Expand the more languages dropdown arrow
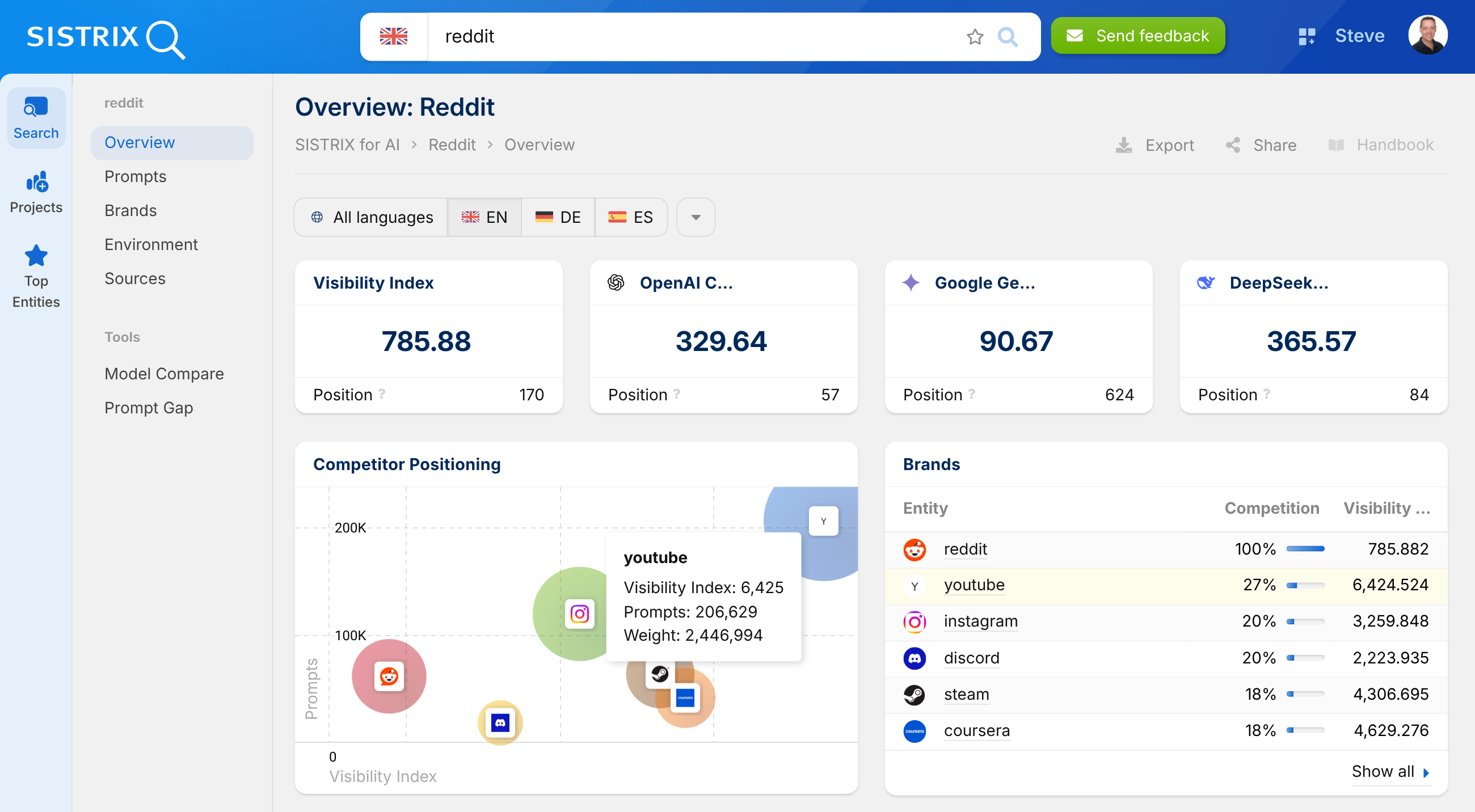Viewport: 1475px width, 812px height. click(x=695, y=217)
